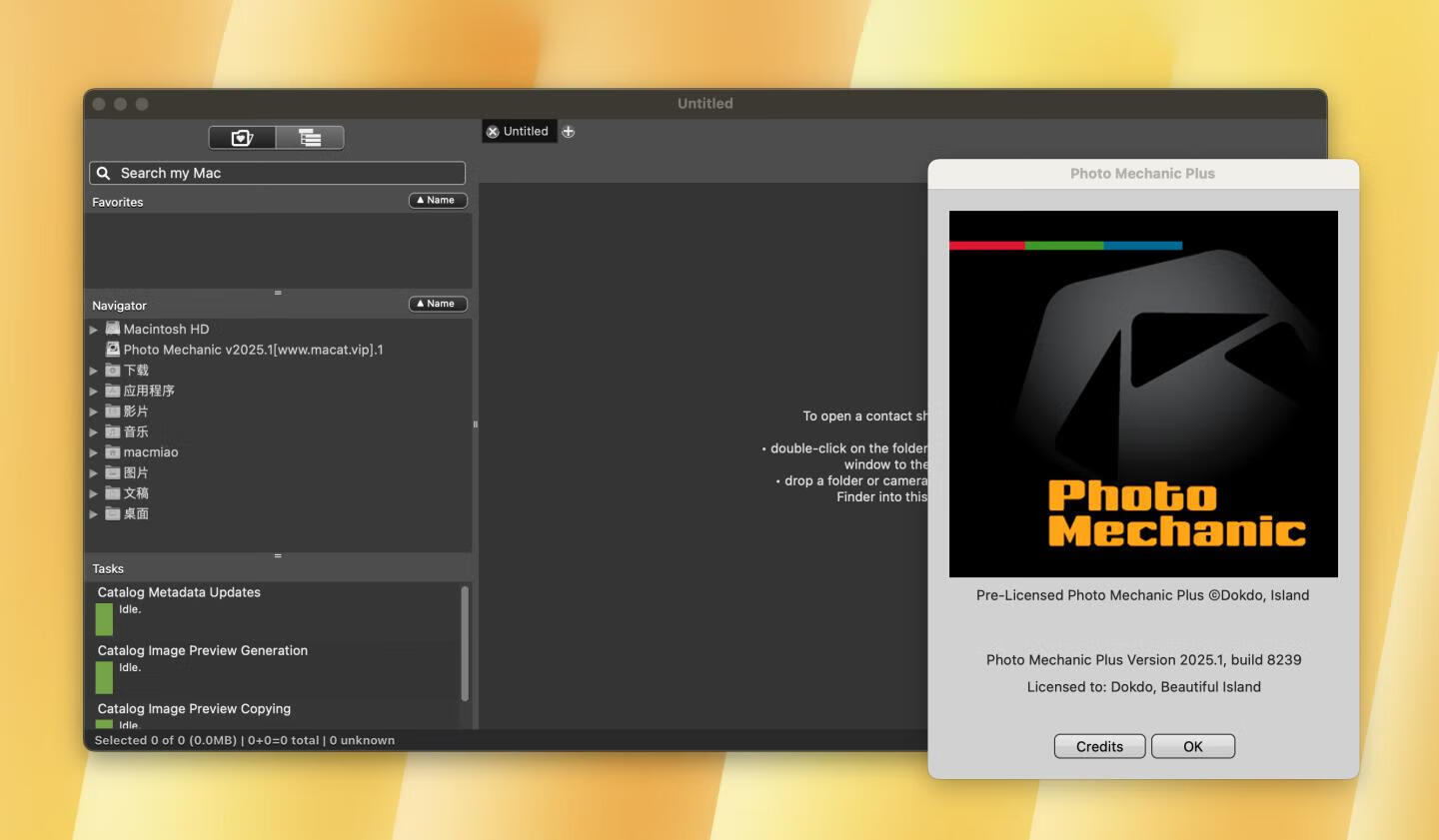Click the Catalog Image Preview Copying label
The height and width of the screenshot is (840, 1439).
194,708
